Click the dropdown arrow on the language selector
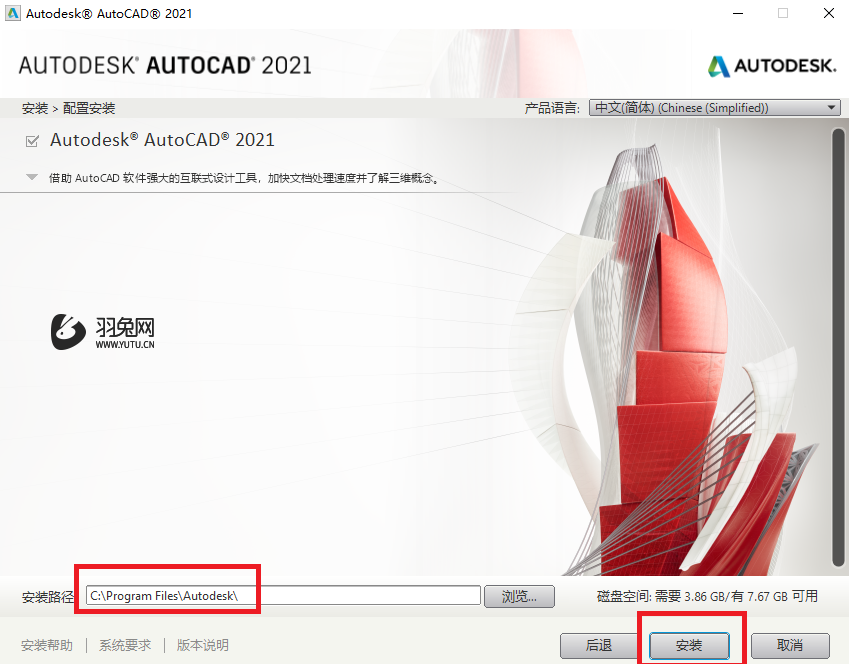The width and height of the screenshot is (849, 664). (831, 107)
